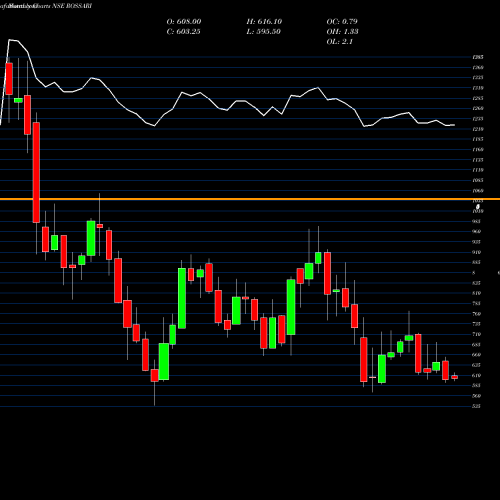Click the OL: 2.1 value
The image size is (500, 500).
tap(340, 42)
